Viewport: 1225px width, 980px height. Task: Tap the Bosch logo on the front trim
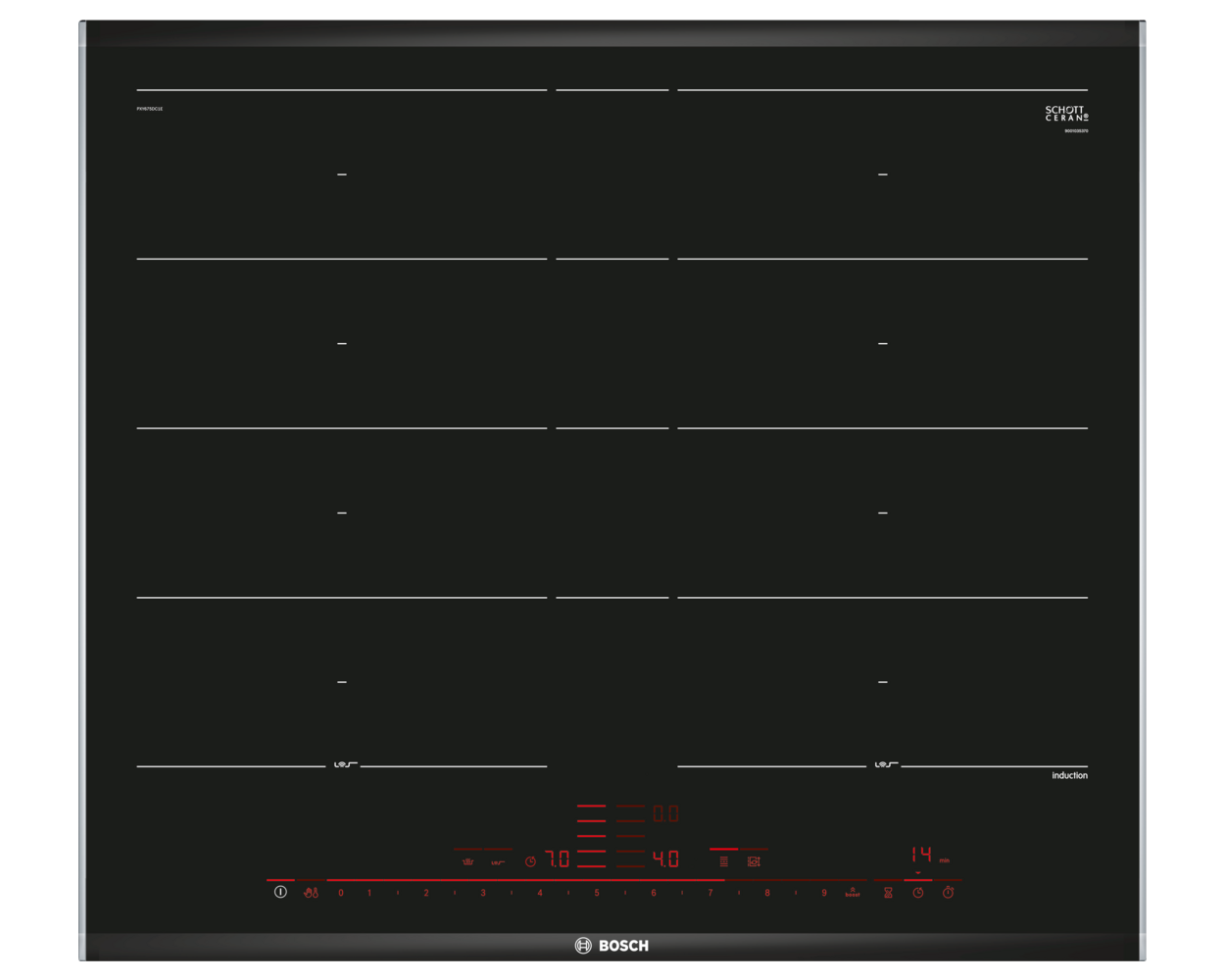click(612, 946)
